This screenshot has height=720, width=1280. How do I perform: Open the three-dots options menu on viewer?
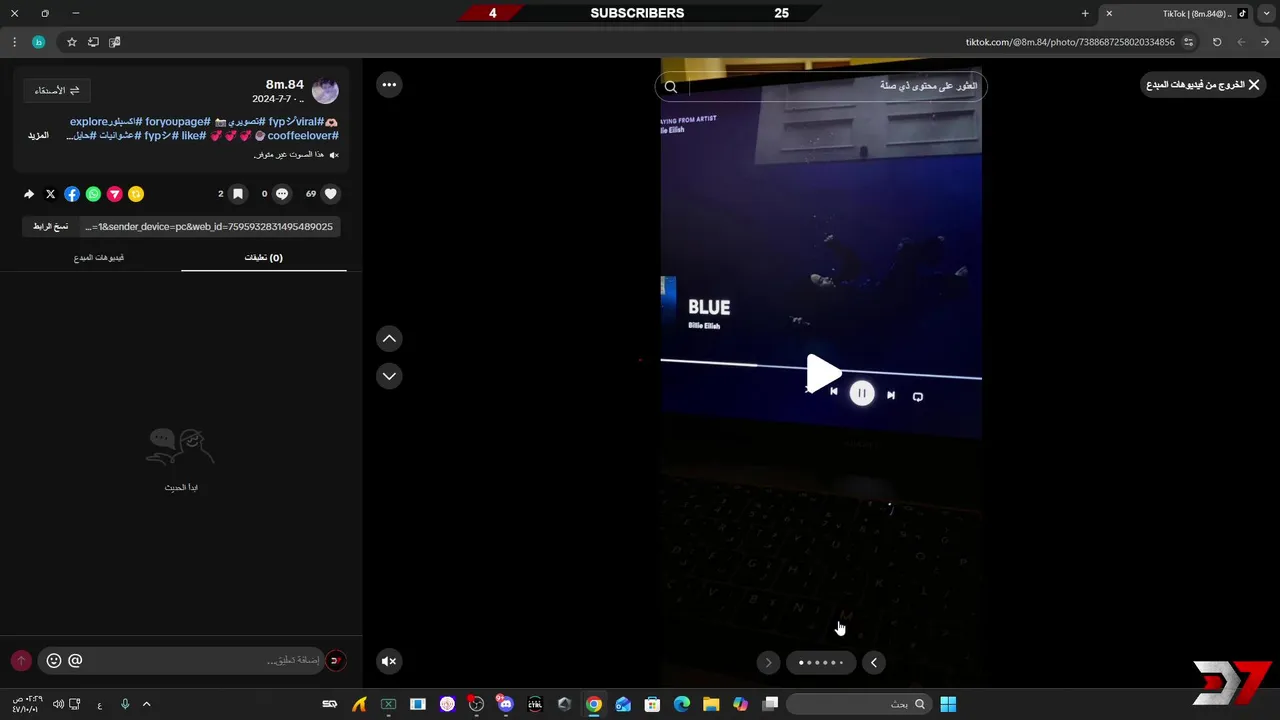(389, 85)
